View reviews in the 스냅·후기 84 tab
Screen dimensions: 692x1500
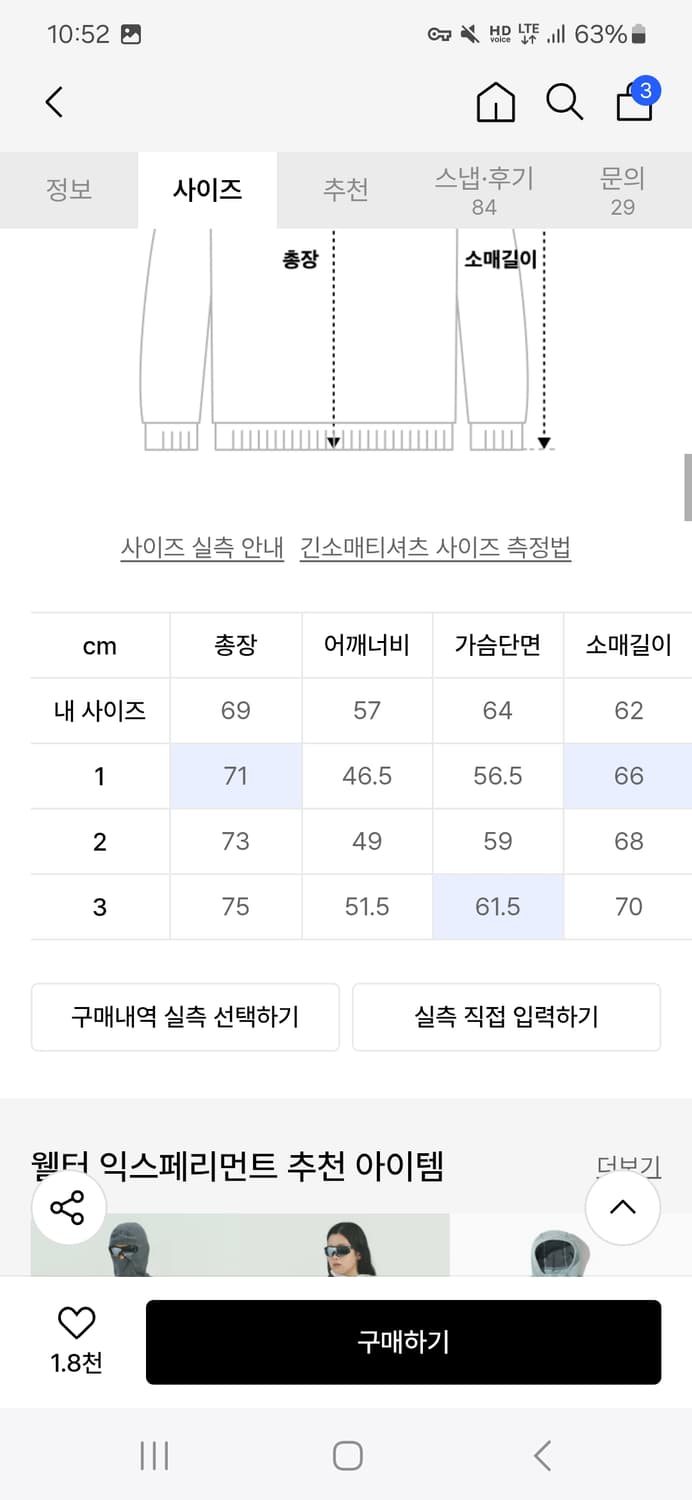point(484,189)
